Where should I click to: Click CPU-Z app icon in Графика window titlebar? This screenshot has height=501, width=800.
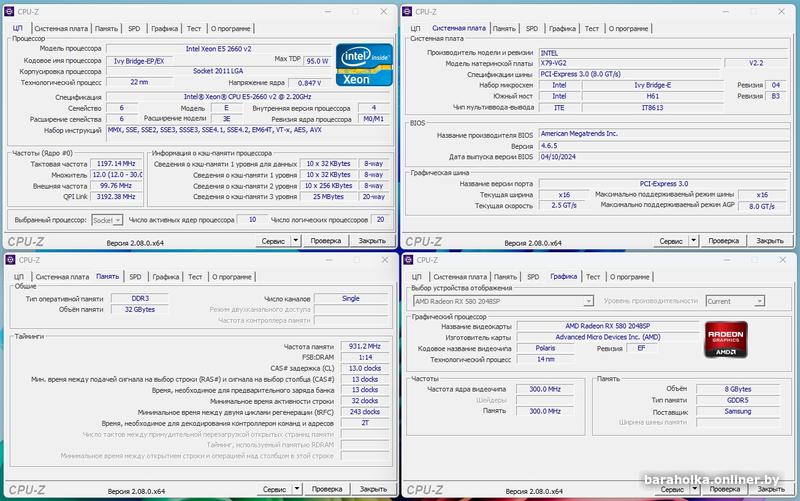point(408,260)
